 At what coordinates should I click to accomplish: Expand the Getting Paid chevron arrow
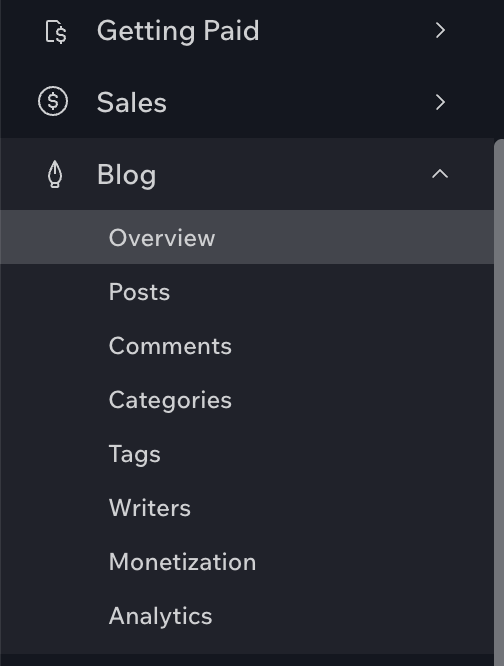tap(440, 31)
